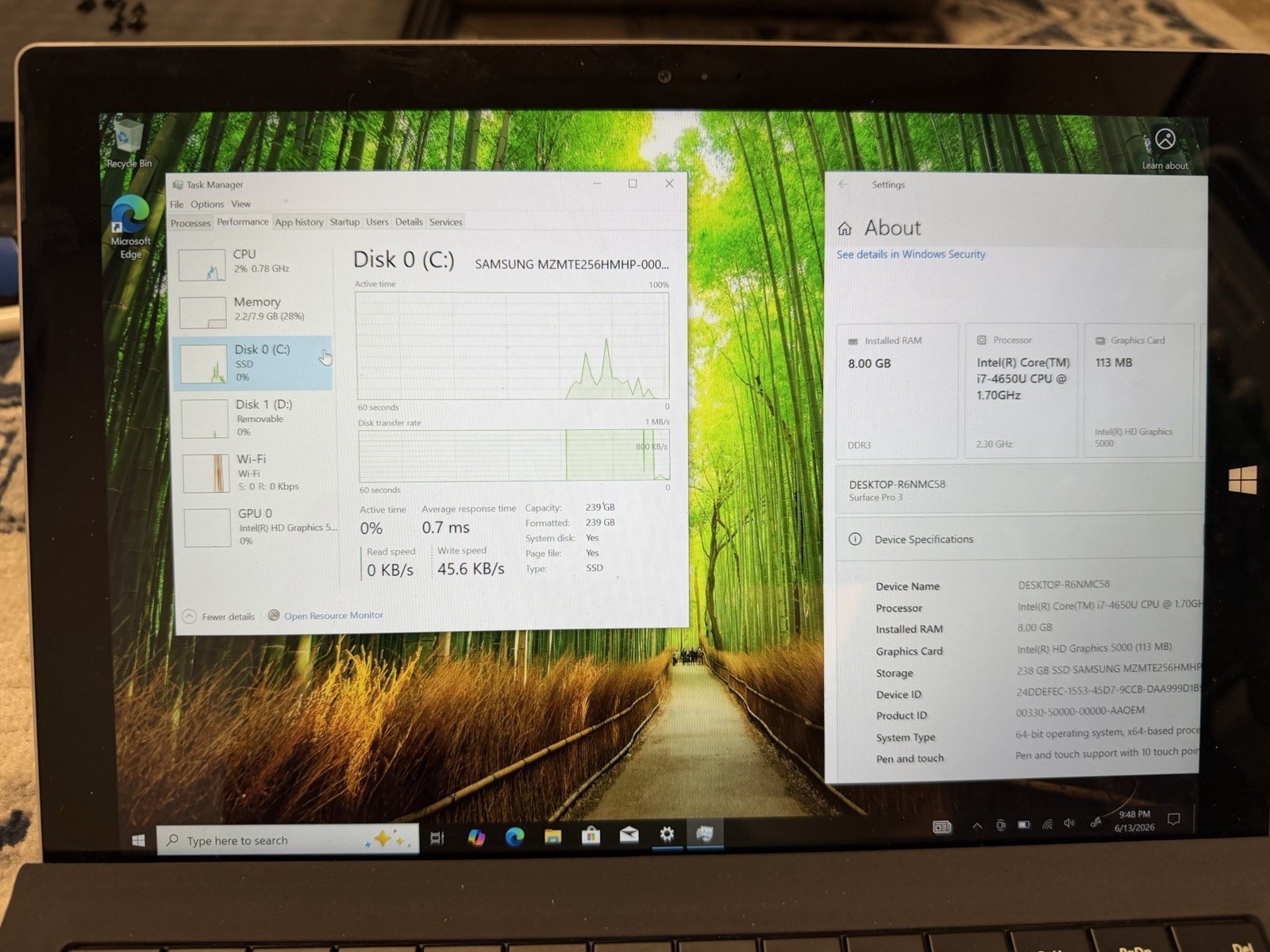This screenshot has width=1270, height=952.
Task: Go to the Users tab
Action: tap(377, 222)
